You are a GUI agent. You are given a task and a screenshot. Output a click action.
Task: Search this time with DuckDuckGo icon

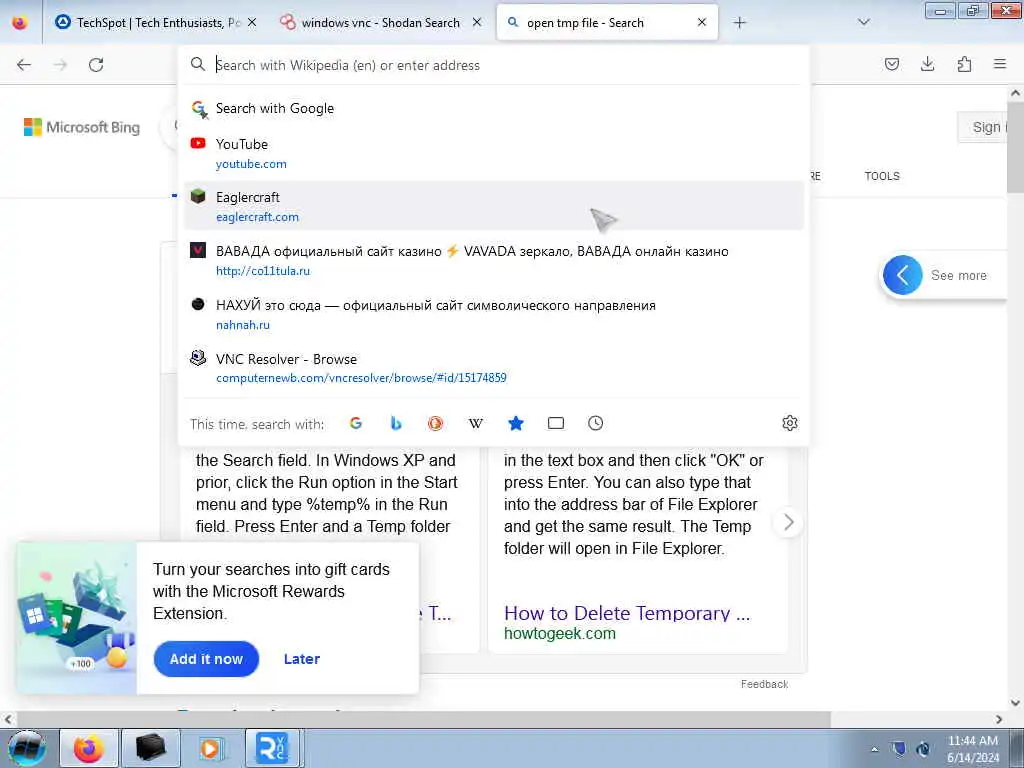436,423
